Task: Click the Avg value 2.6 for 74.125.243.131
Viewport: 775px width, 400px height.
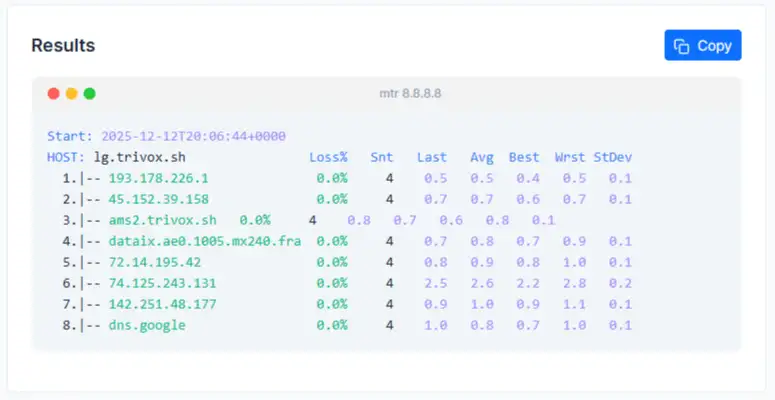Action: click(482, 283)
